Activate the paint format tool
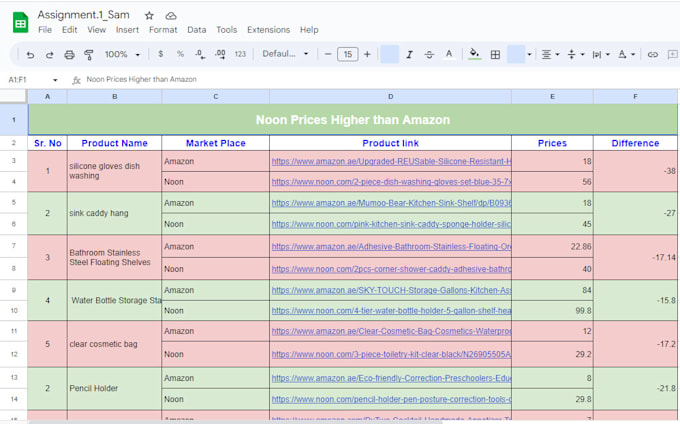The image size is (680, 424). tap(89, 55)
